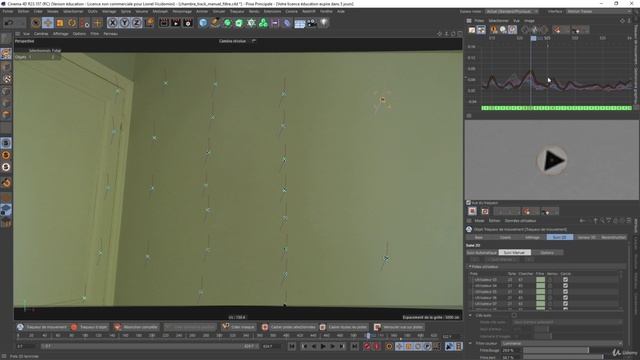Toggle the Clés auto checkbox
Image resolution: width=640 pixels, height=360 pixels.
(x=514, y=315)
